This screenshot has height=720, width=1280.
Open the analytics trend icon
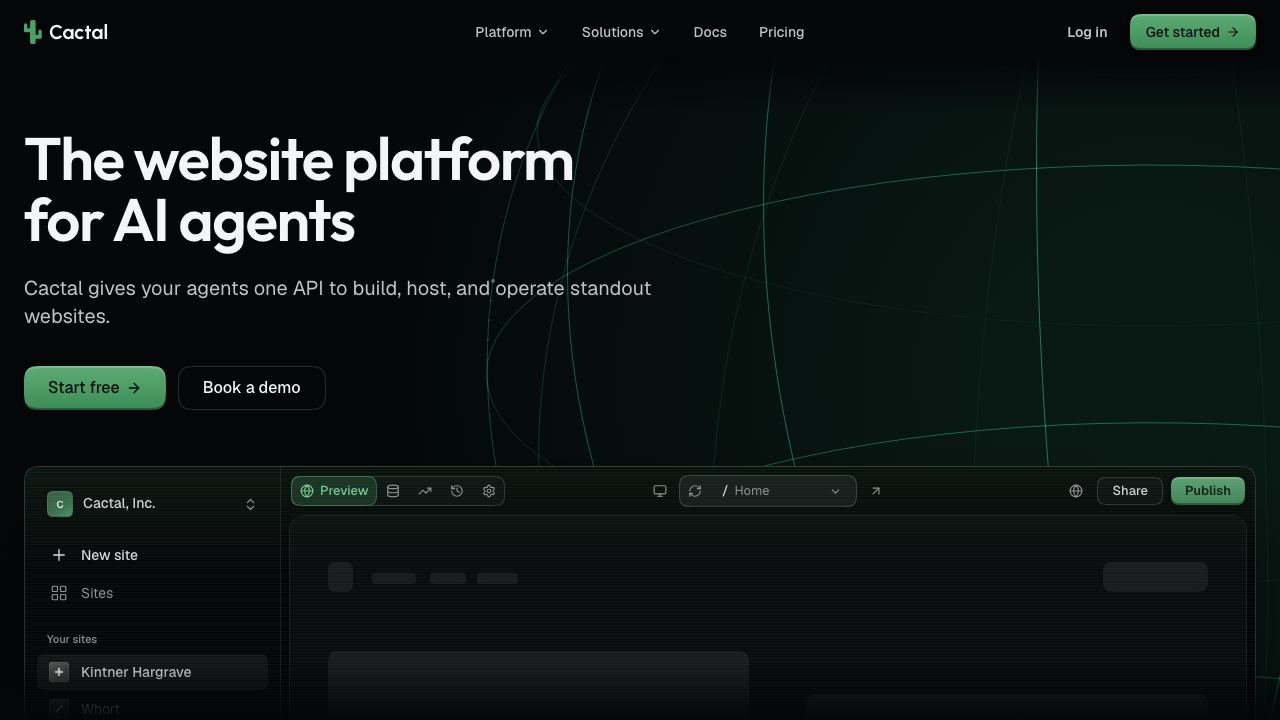pos(425,491)
